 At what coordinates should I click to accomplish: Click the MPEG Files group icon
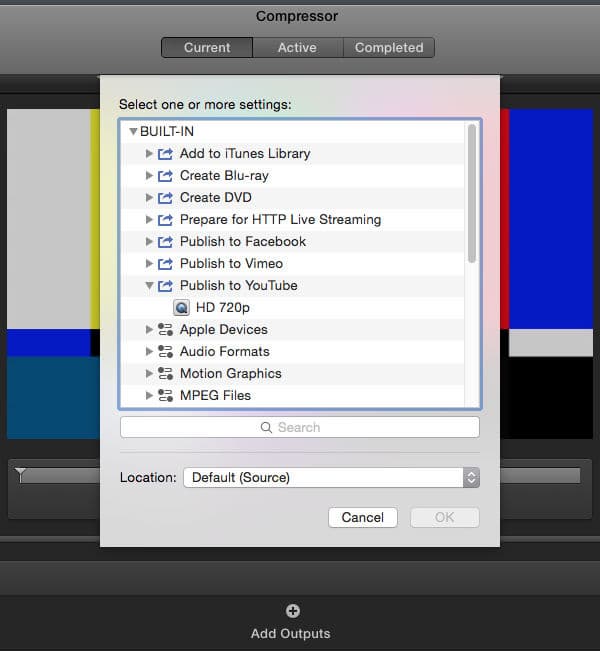pyautogui.click(x=165, y=396)
